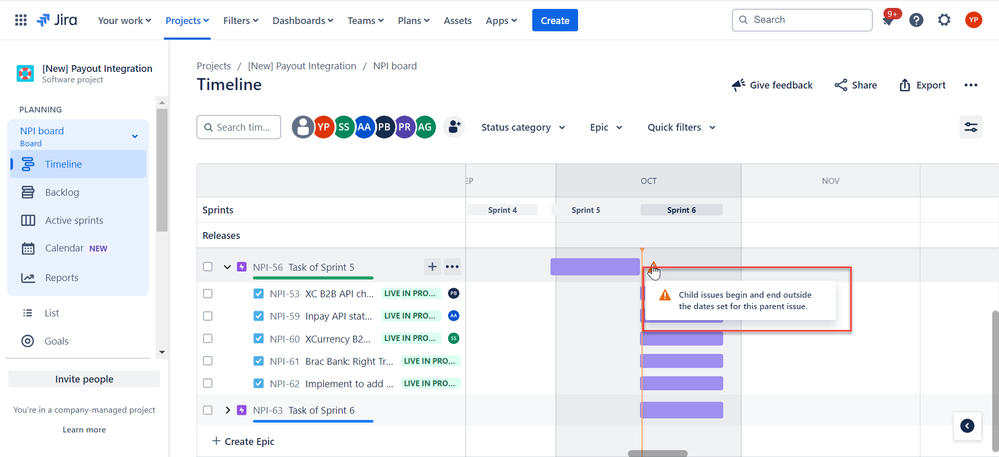The width and height of the screenshot is (999, 457).
Task: Open the Apps menu
Action: coord(501,20)
